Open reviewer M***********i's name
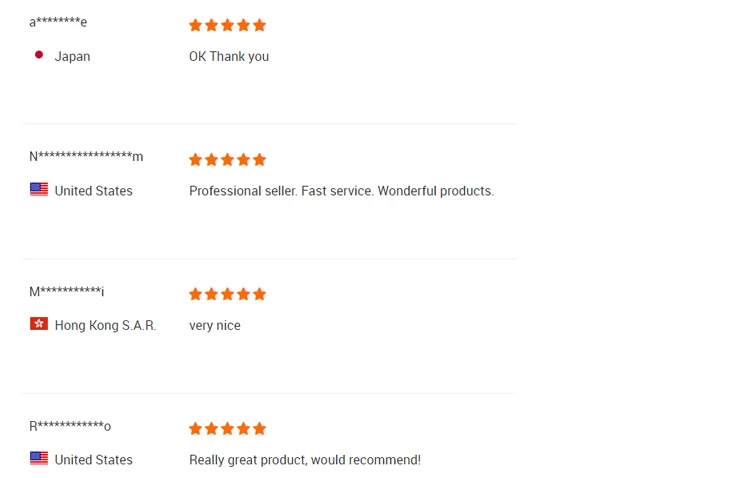 tap(66, 291)
